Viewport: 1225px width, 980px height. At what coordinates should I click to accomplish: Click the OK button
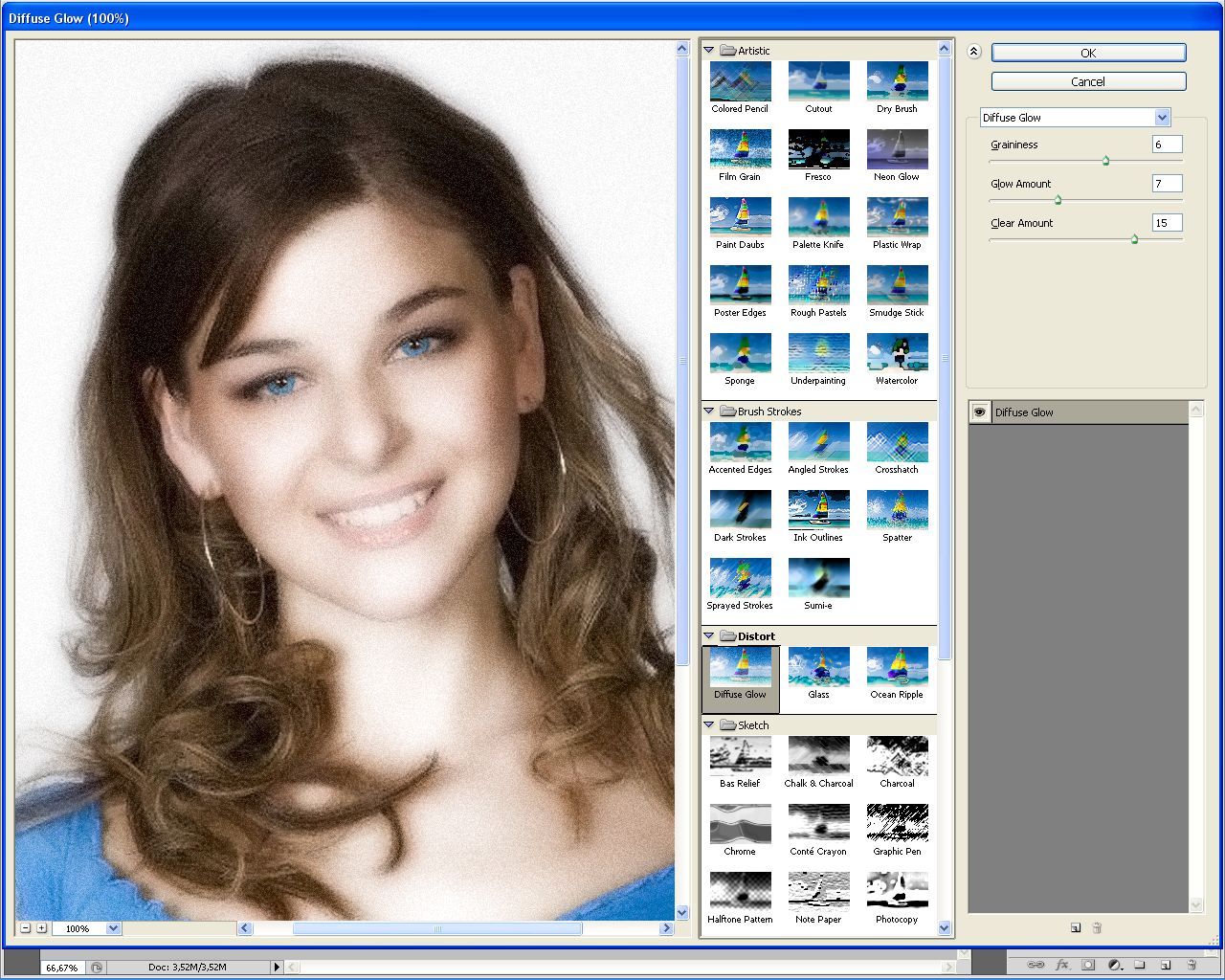tap(1088, 53)
